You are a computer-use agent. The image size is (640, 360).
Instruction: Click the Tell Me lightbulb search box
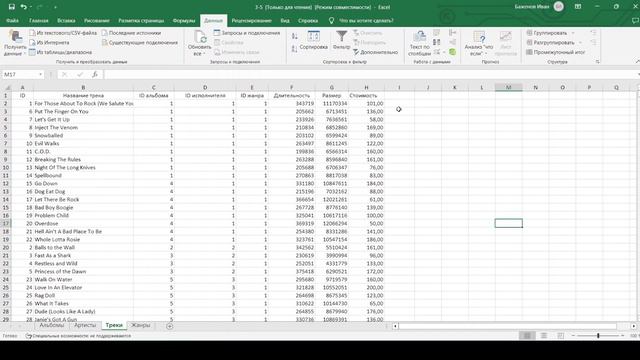362,20
